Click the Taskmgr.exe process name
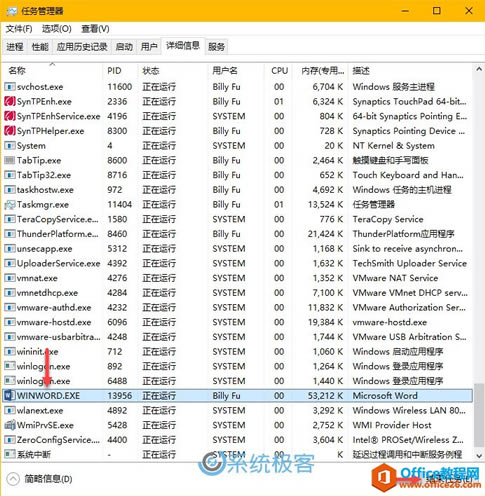This screenshot has height=496, width=485. point(43,205)
